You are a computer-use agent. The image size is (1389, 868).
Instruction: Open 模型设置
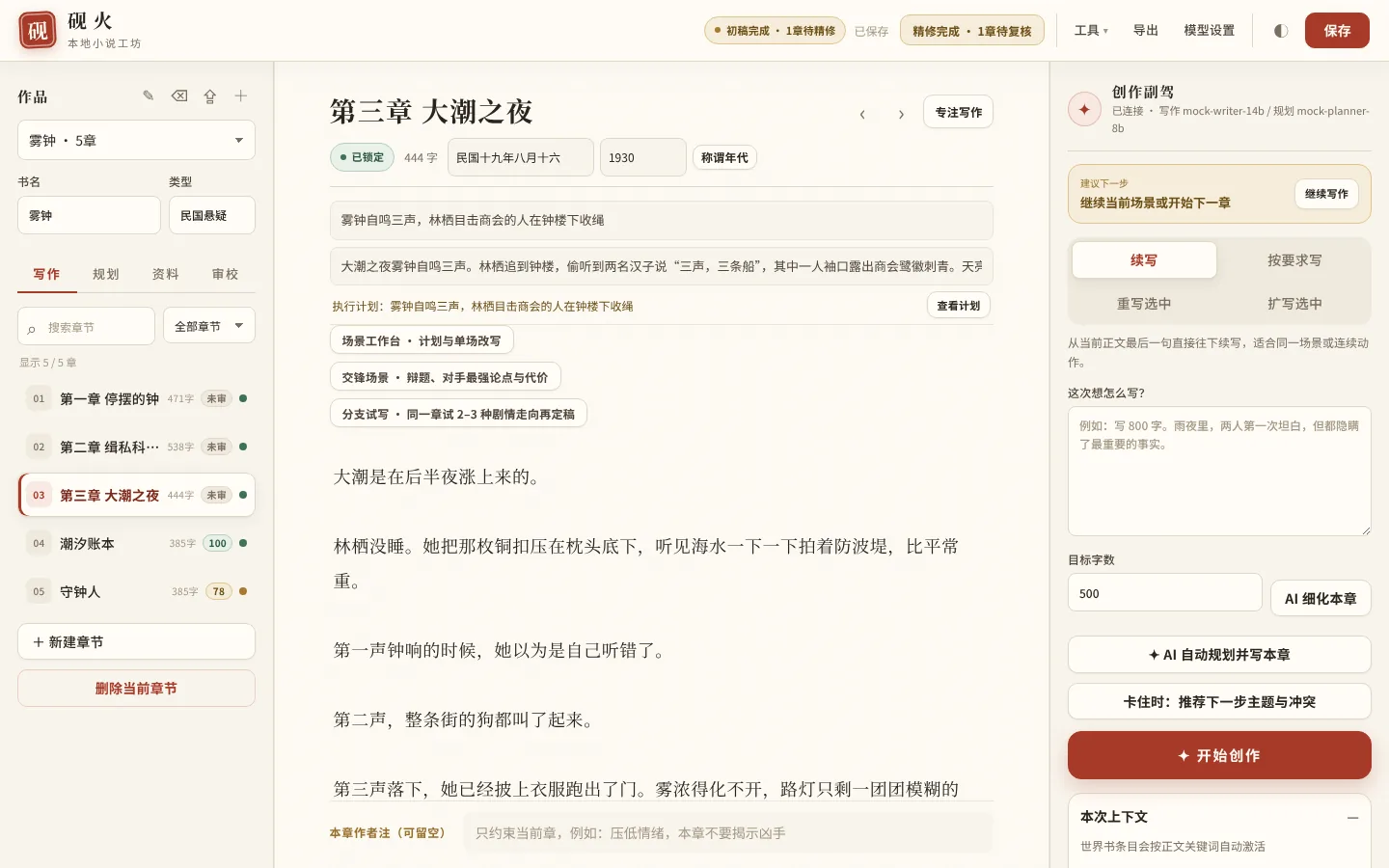(1210, 31)
